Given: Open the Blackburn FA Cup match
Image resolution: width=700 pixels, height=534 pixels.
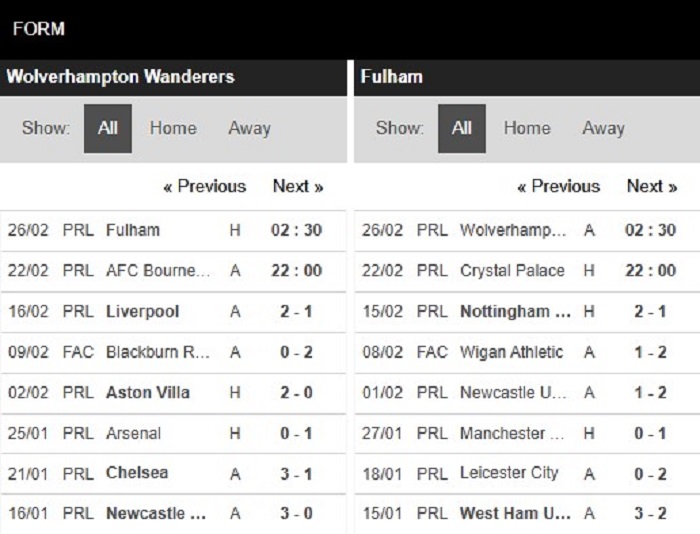Looking at the screenshot, I should click(173, 352).
